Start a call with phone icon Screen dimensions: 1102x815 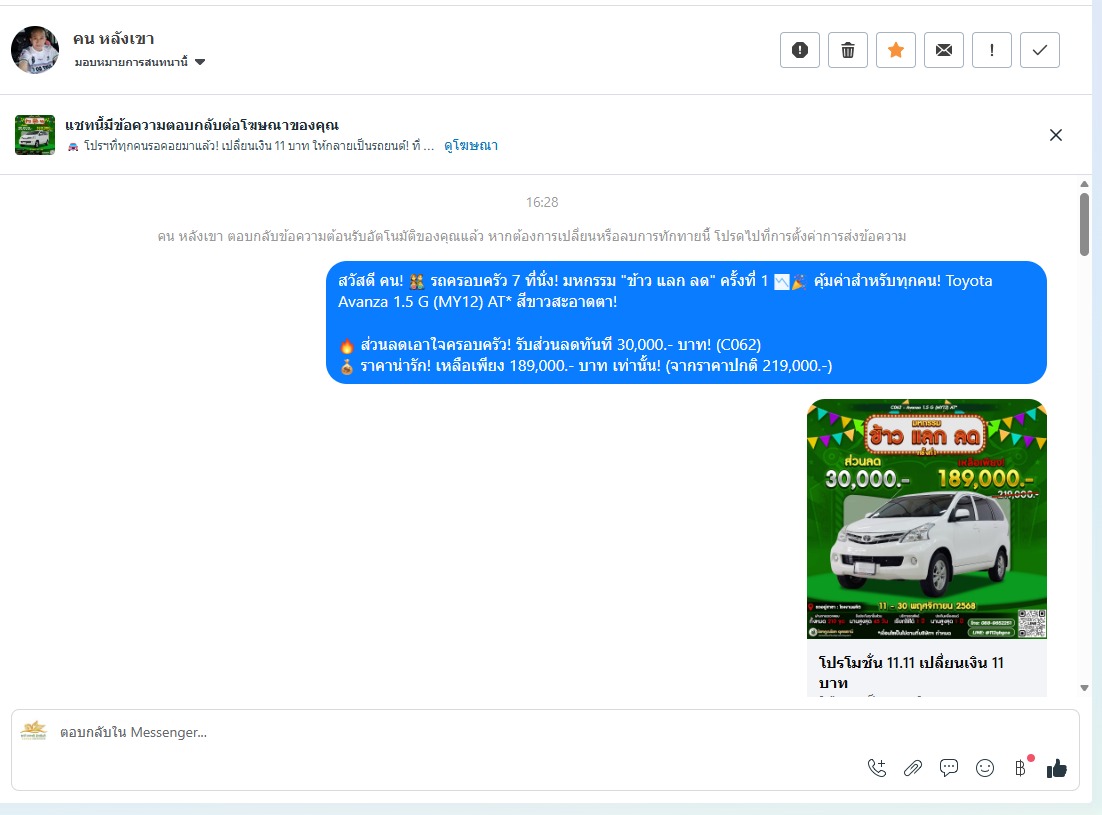(x=876, y=768)
